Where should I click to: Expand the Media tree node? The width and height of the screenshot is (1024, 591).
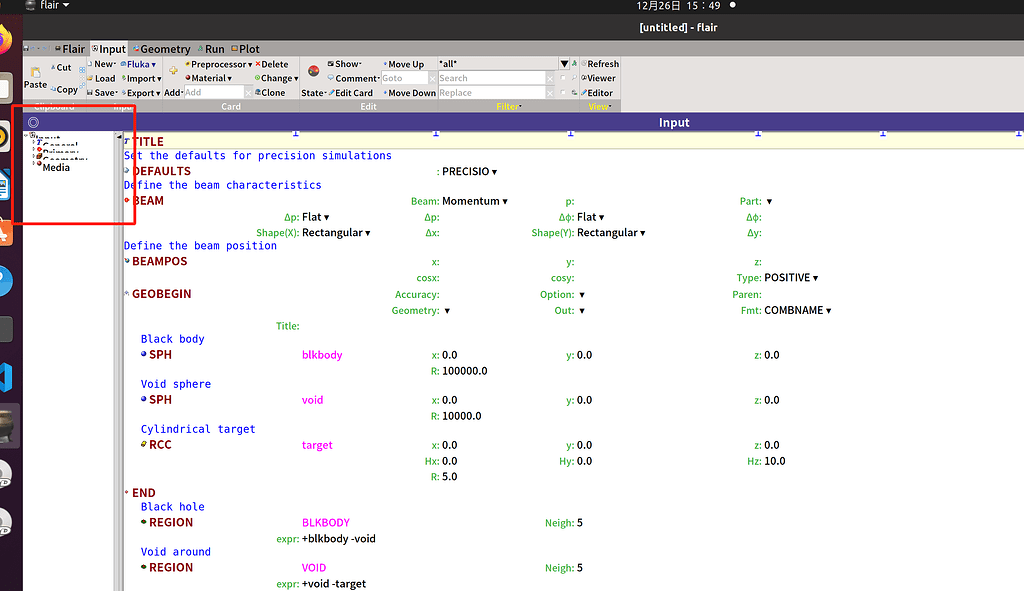(34, 163)
